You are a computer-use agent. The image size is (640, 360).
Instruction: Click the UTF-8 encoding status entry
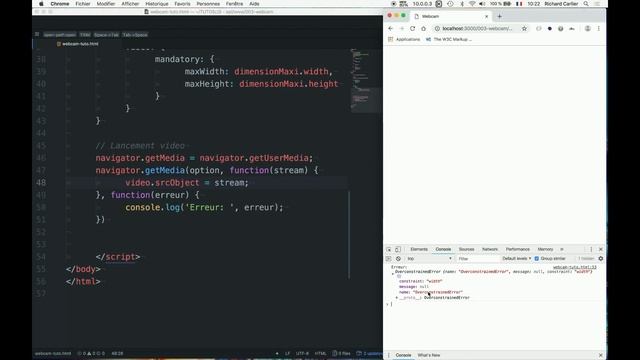tap(302, 353)
